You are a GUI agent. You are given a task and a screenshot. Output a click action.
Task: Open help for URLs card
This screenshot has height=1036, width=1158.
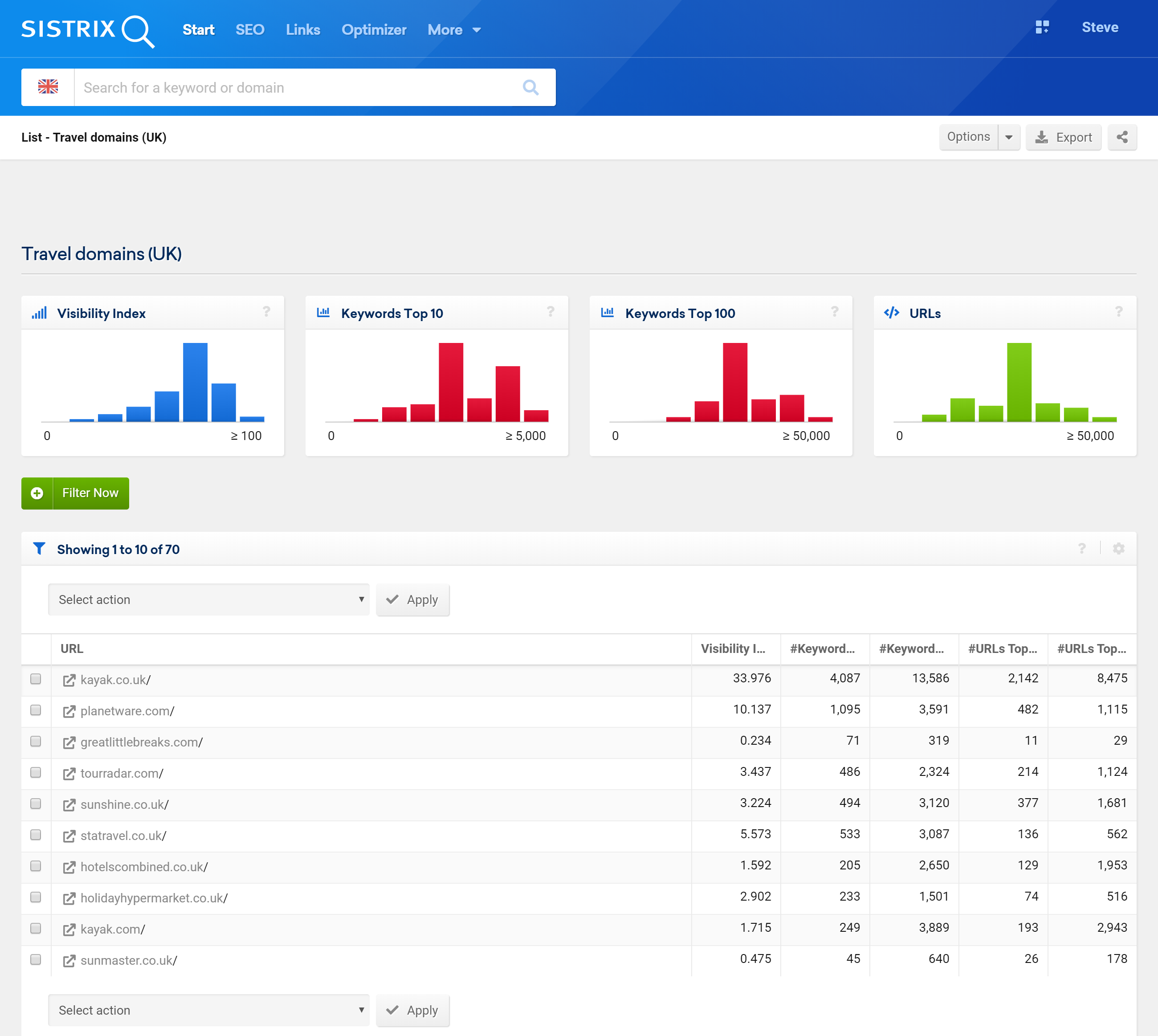tap(1119, 312)
